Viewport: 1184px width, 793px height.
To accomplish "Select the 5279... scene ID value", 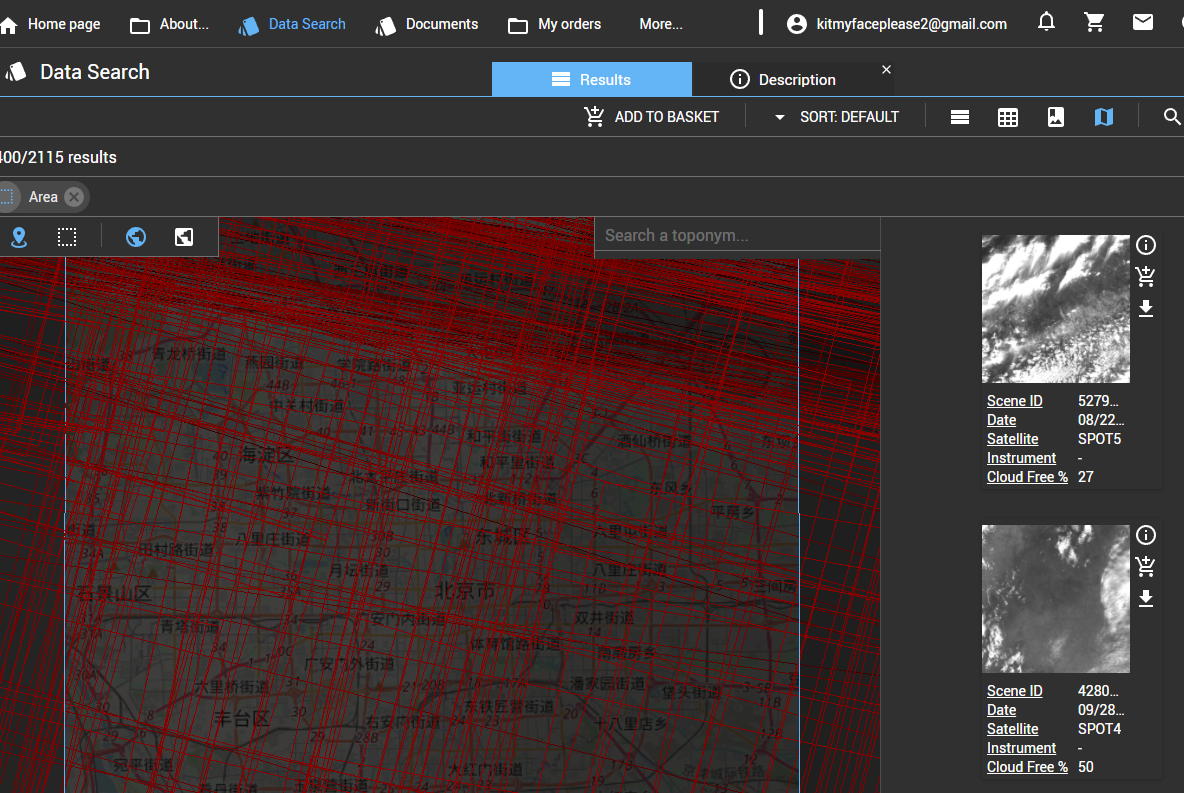I will pos(1098,401).
